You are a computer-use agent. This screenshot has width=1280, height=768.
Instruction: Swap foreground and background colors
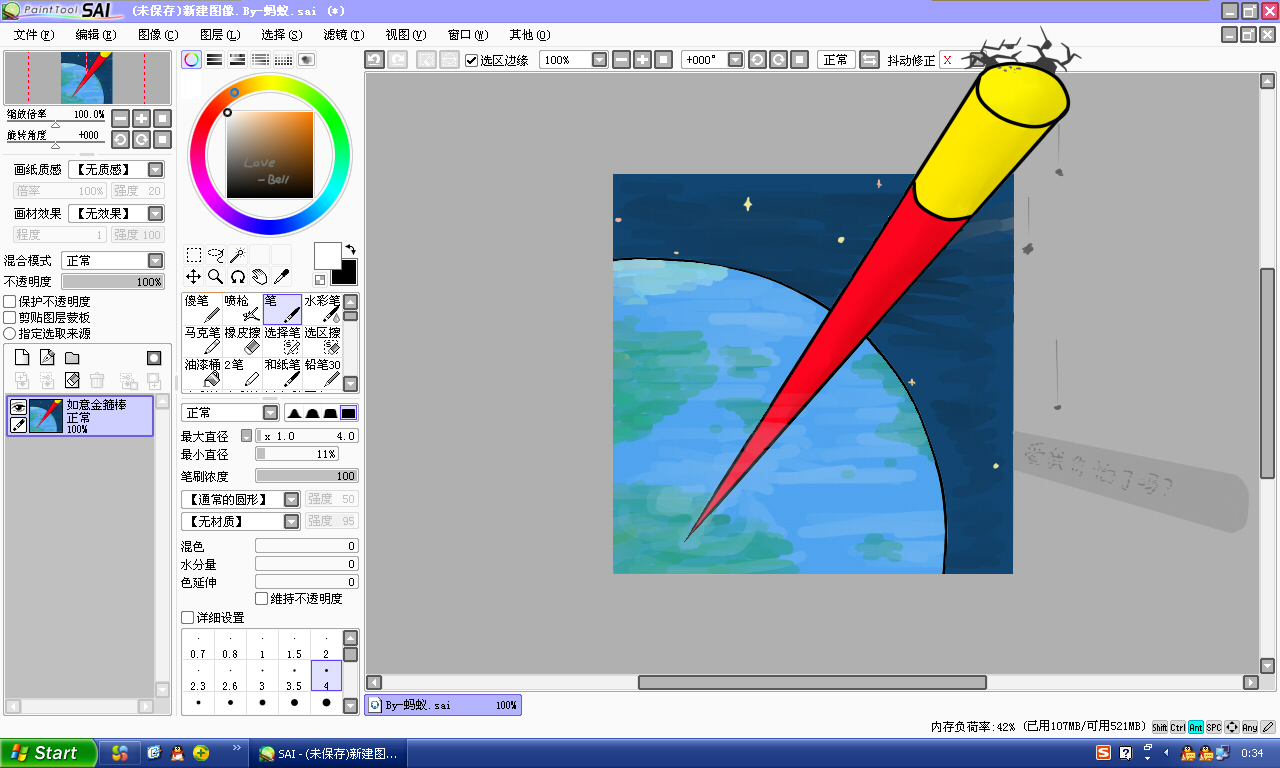click(x=350, y=249)
